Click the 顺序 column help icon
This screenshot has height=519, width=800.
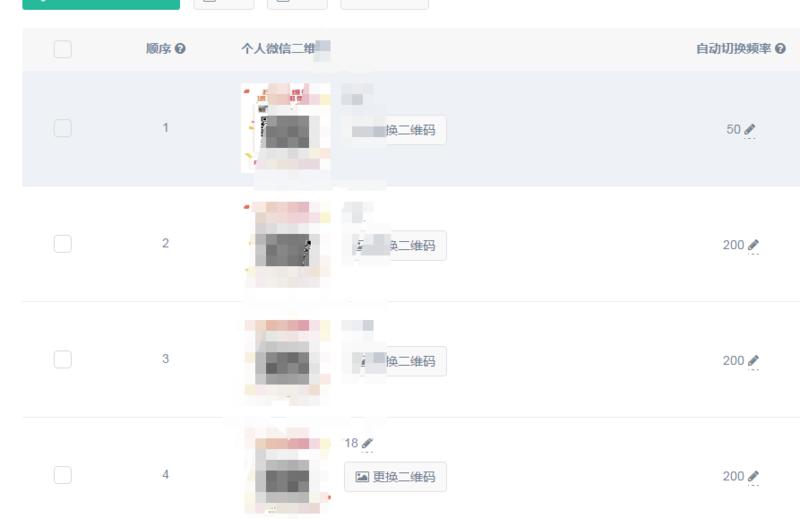180,49
